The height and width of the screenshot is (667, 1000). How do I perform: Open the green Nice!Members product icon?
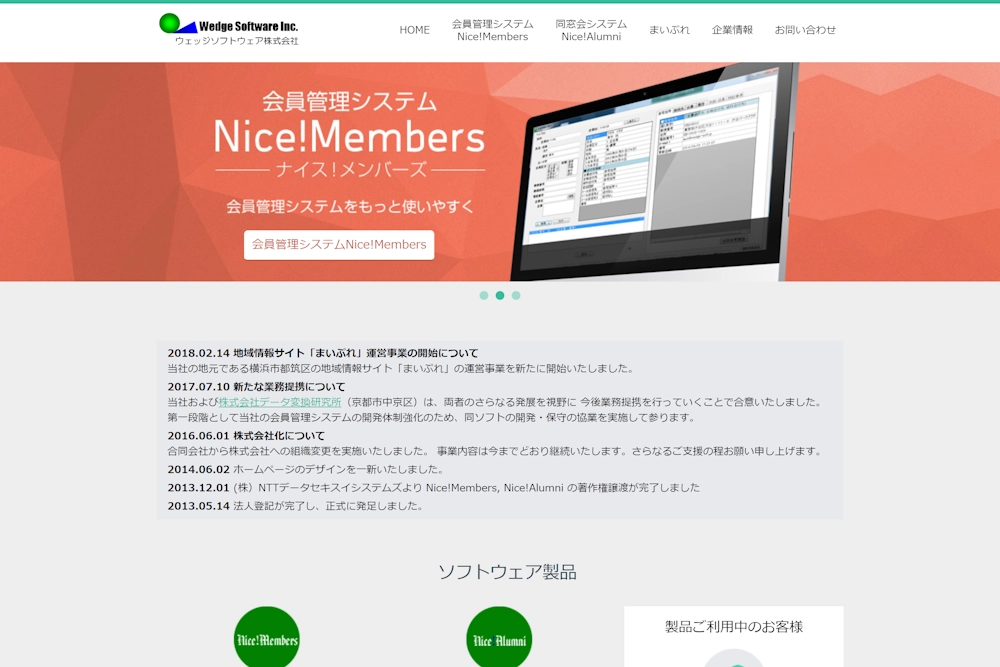pos(267,638)
